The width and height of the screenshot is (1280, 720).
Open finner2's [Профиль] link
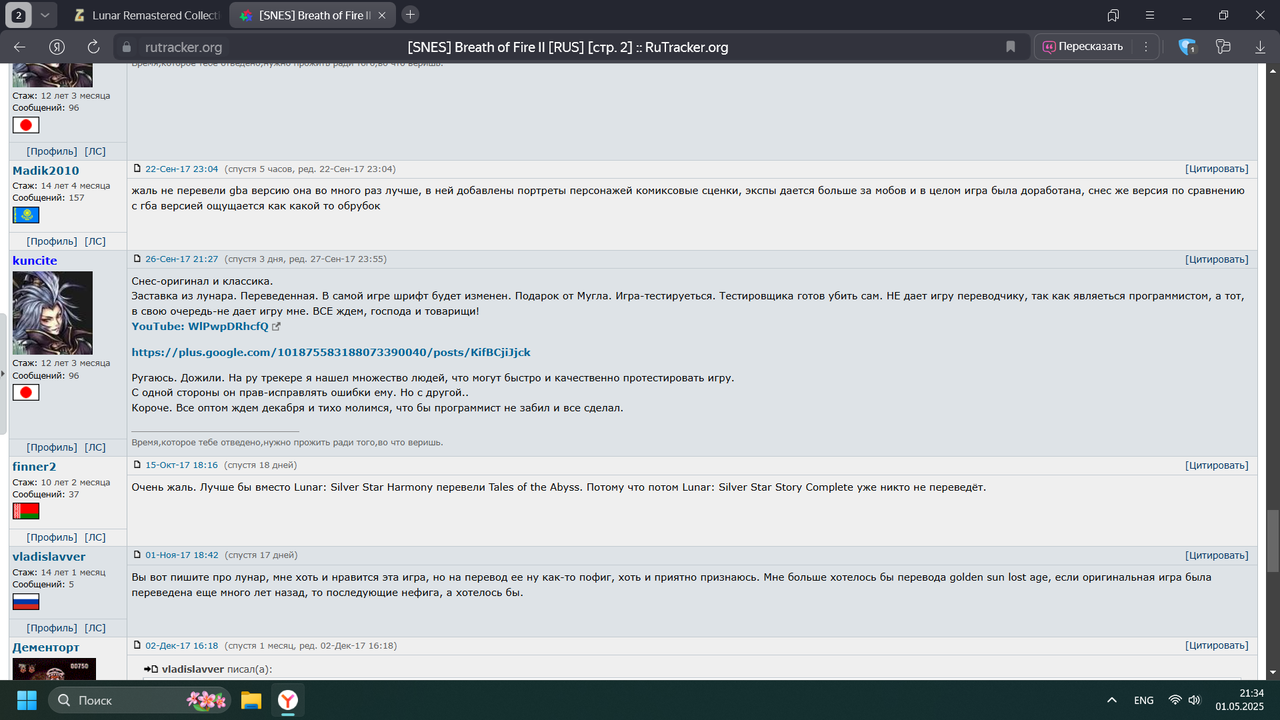point(52,537)
